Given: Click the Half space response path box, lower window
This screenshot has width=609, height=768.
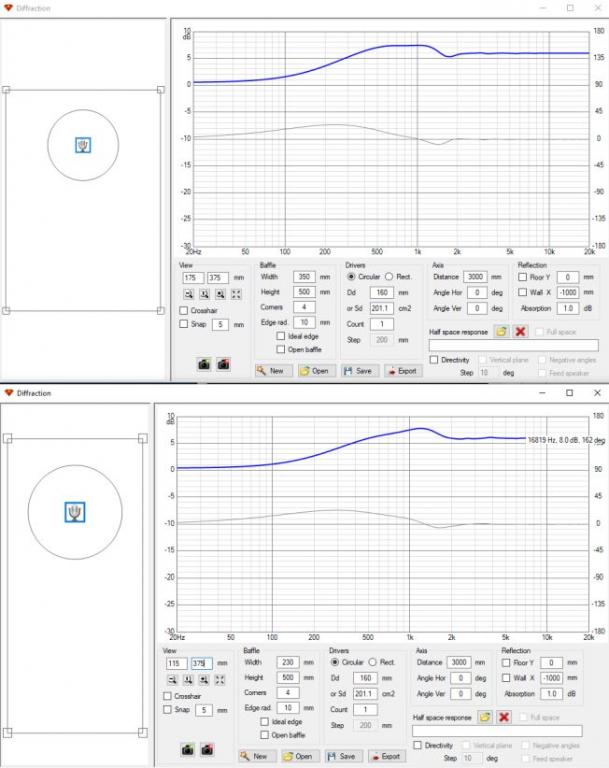Looking at the screenshot, I should (x=497, y=731).
